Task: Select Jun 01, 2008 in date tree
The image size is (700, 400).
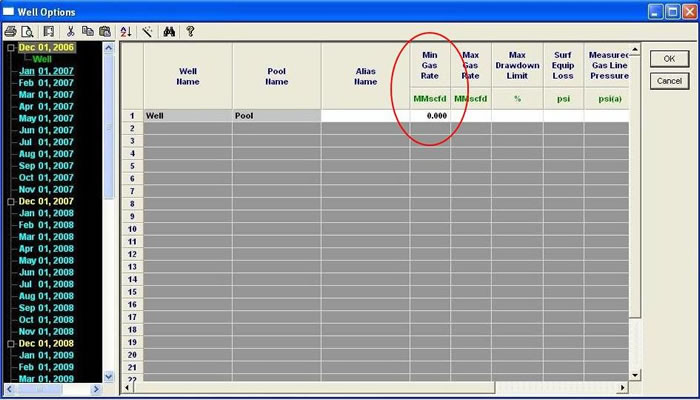Action: coord(47,273)
